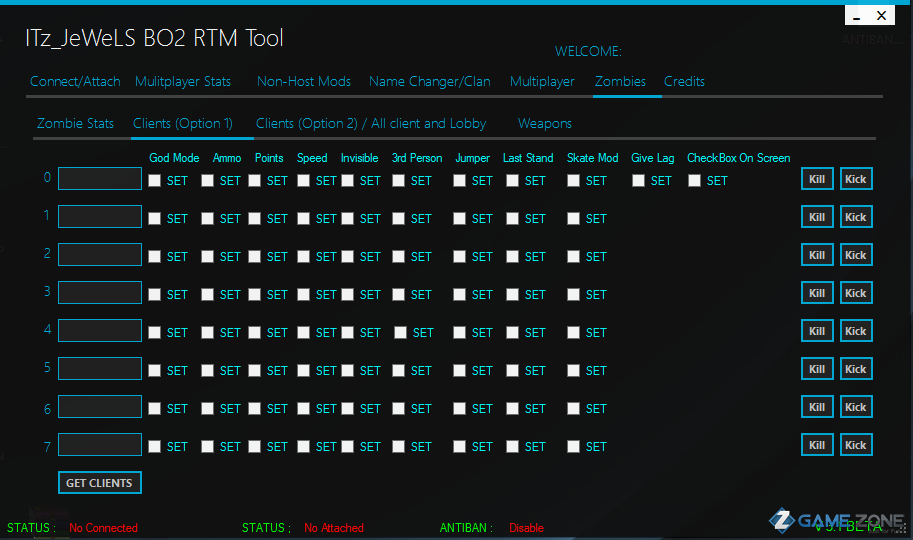Kill client 6

(x=817, y=407)
